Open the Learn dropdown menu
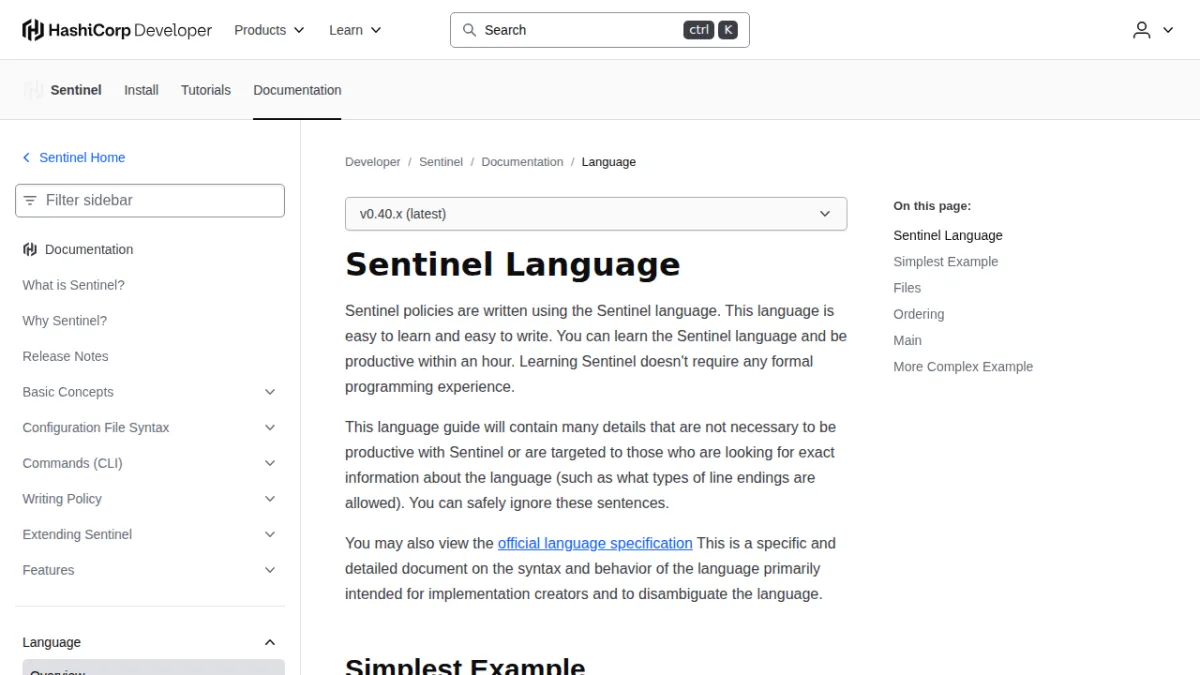 click(355, 30)
